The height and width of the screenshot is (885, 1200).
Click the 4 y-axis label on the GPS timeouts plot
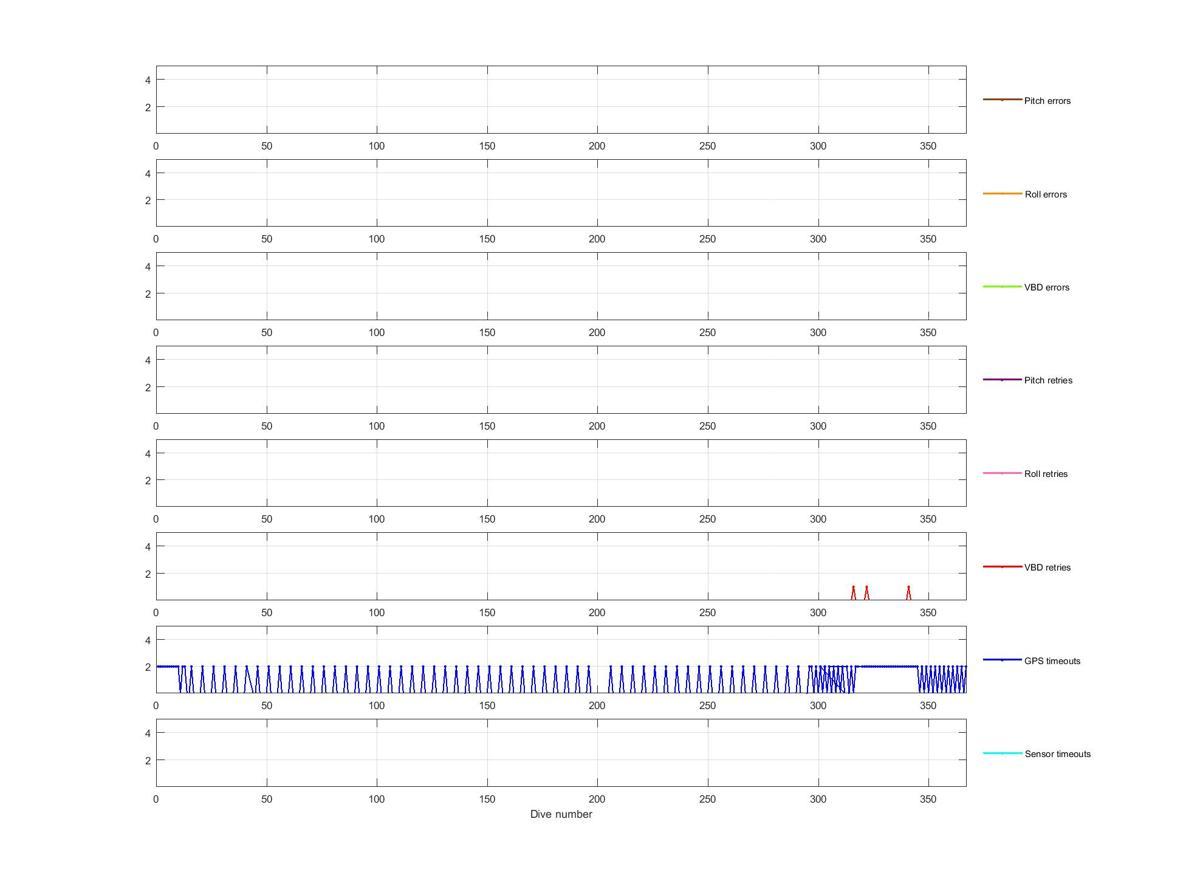pyautogui.click(x=148, y=640)
